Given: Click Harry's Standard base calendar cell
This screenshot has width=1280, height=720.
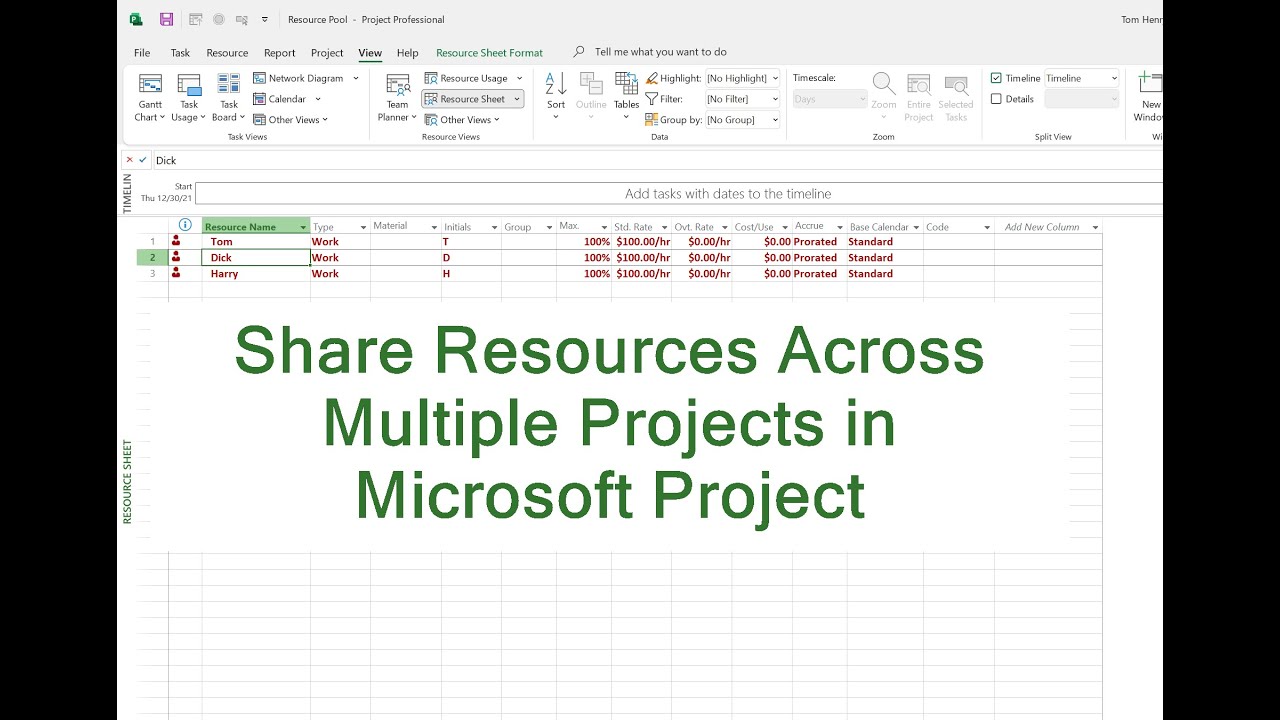Looking at the screenshot, I should (x=885, y=274).
